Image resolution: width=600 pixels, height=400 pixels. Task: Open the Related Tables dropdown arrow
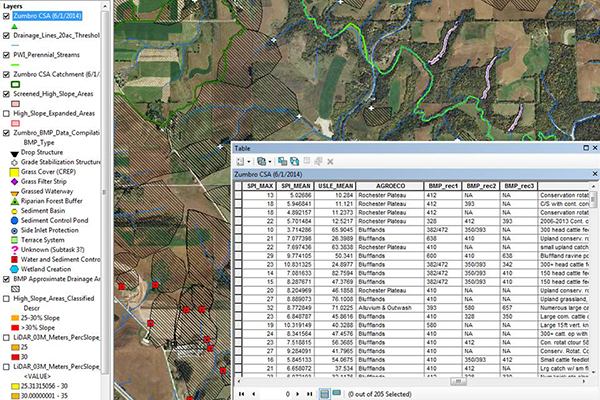tap(269, 161)
